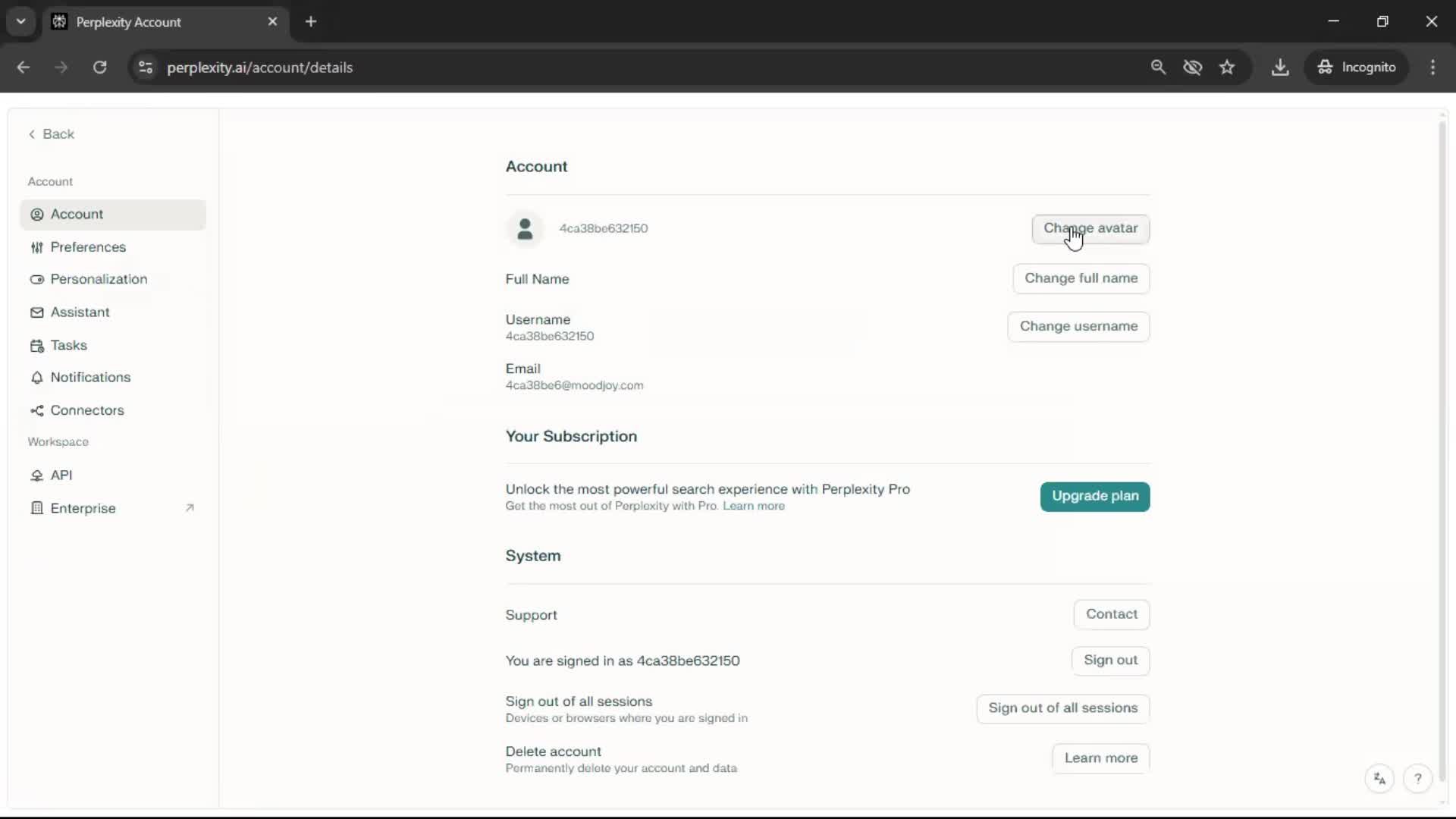Click the zoom magnifier icon in address bar
The width and height of the screenshot is (1456, 819).
coord(1158,67)
